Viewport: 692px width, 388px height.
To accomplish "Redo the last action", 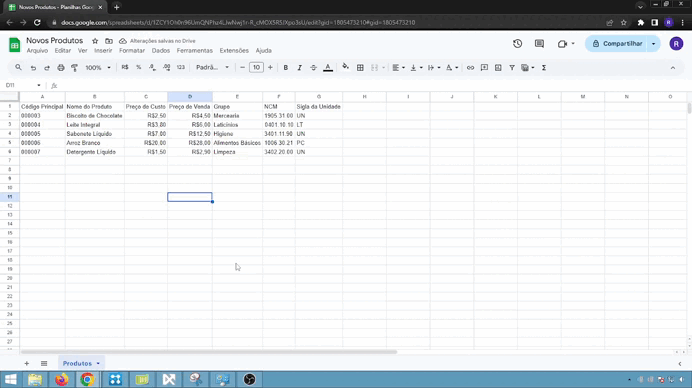I will pos(47,68).
